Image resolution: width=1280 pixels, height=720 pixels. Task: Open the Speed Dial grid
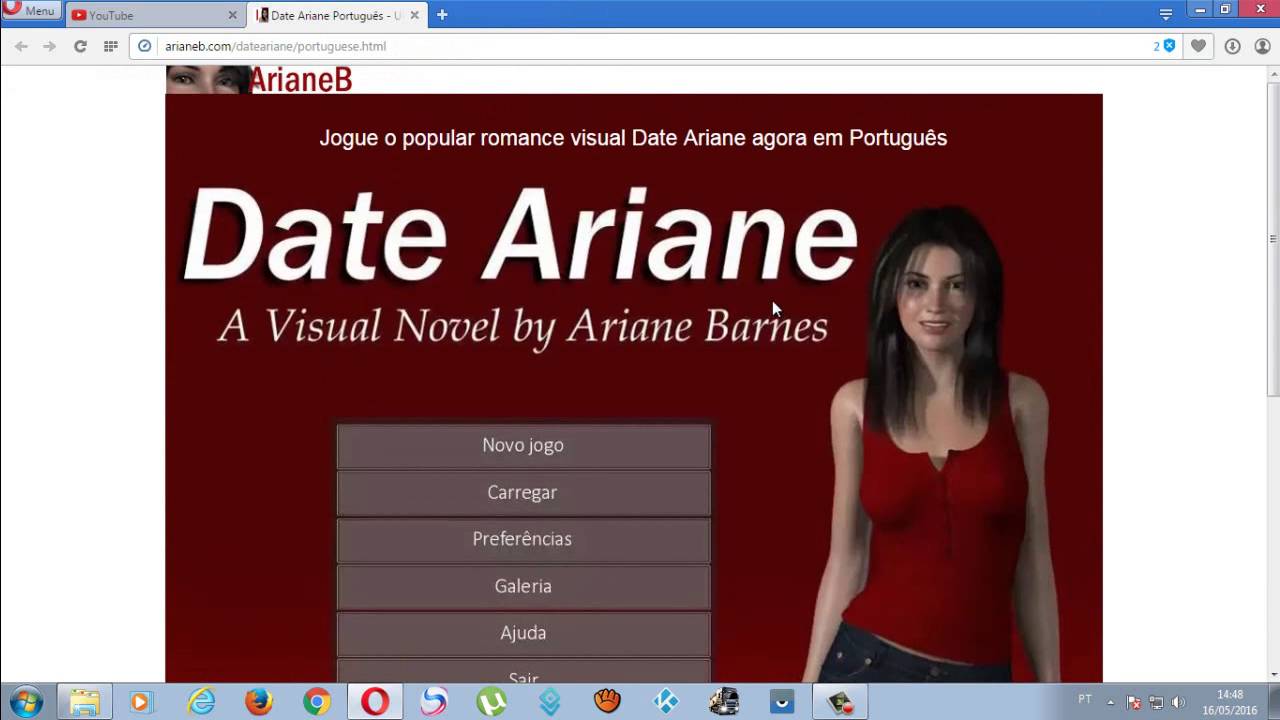click(x=111, y=46)
